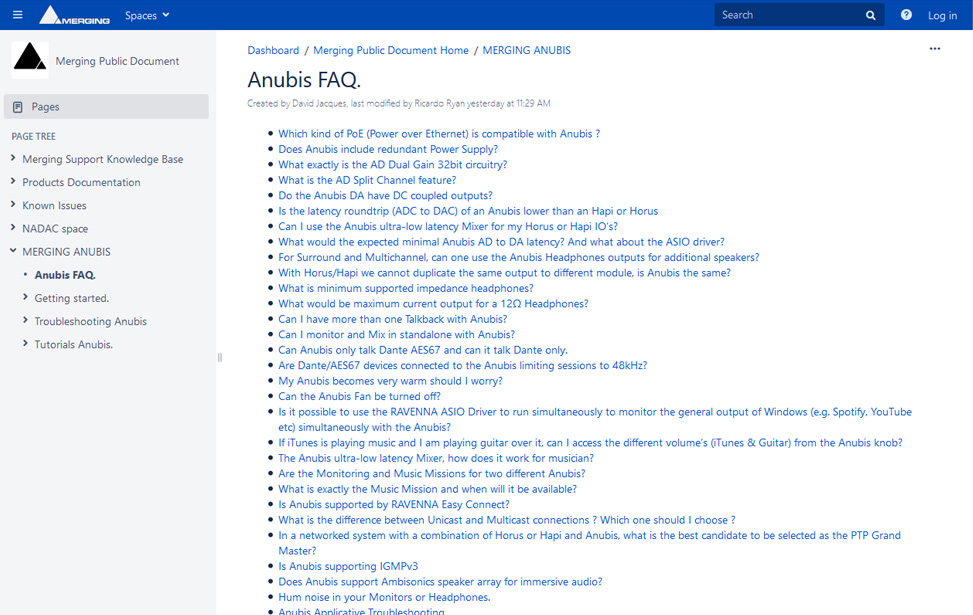973x615 pixels.
Task: Go to Dashboard breadcrumb
Action: 273,50
